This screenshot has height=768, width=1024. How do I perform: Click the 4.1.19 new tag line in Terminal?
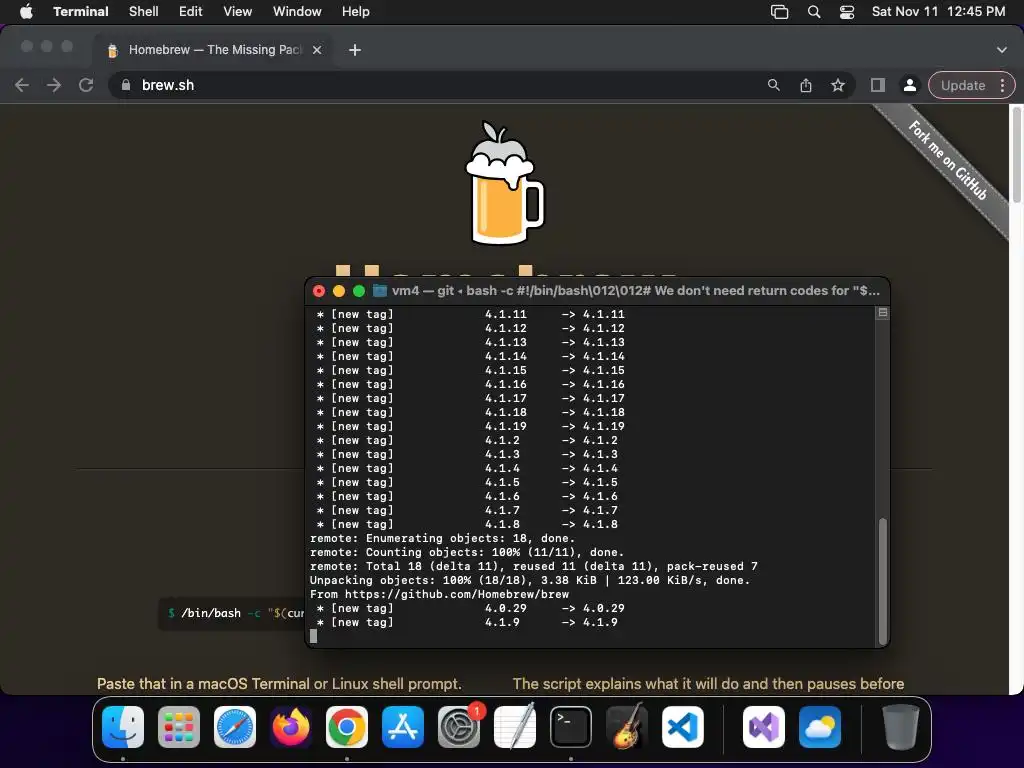470,426
